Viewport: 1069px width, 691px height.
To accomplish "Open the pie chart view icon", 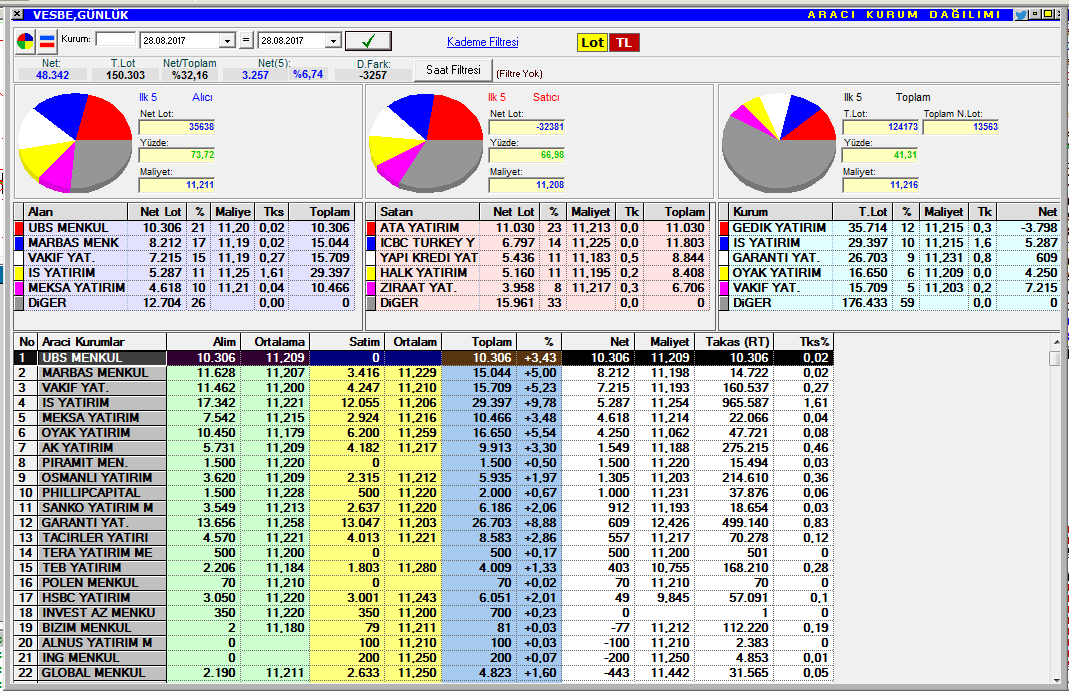I will click(25, 42).
